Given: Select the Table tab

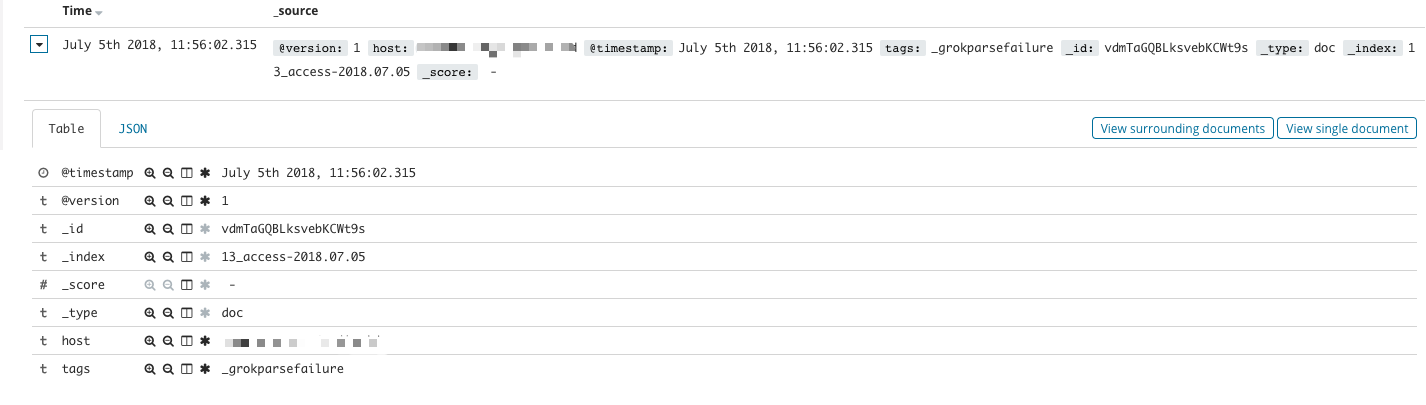Looking at the screenshot, I should pos(67,129).
